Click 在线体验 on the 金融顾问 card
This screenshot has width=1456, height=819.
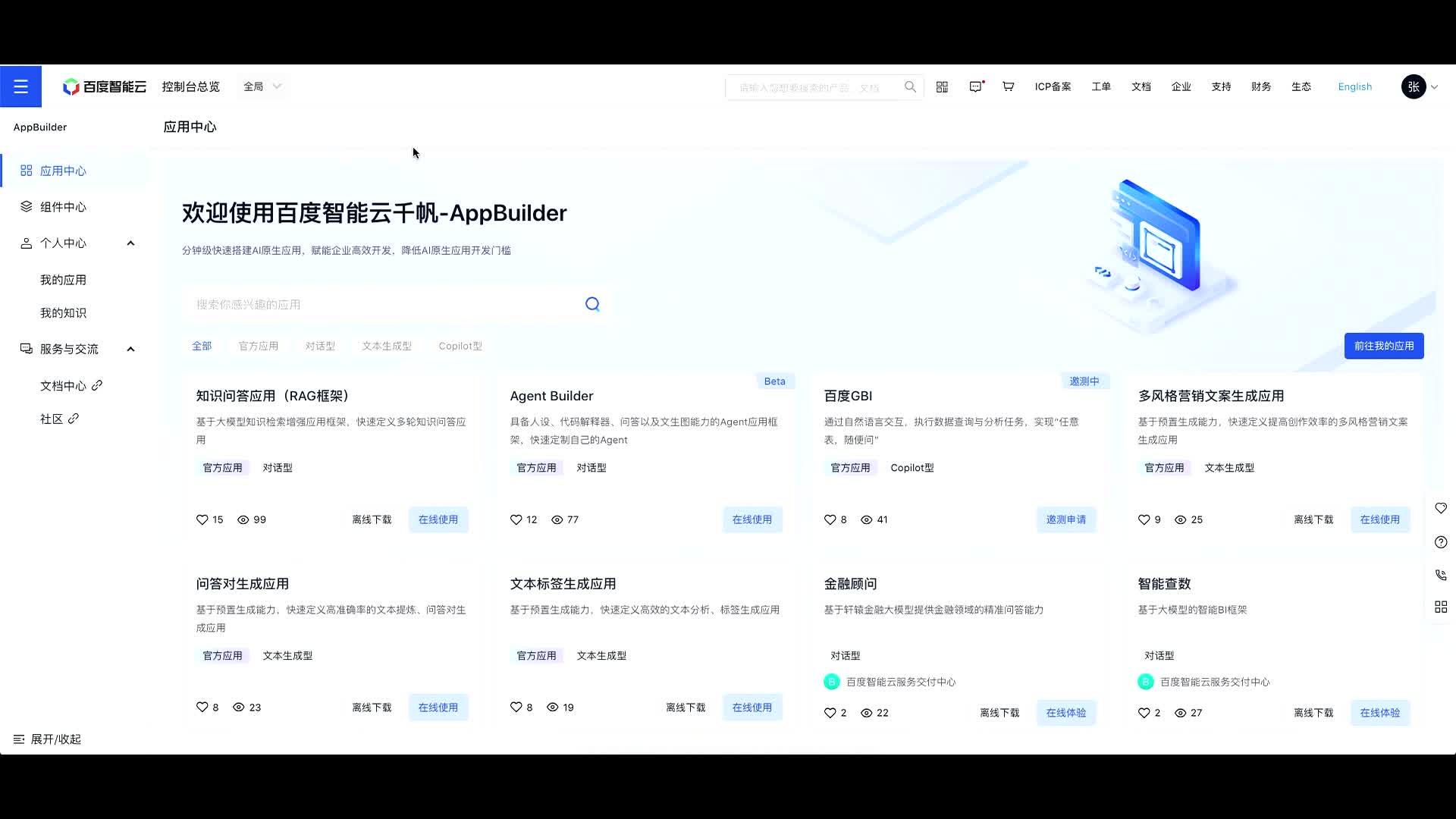[x=1066, y=713]
